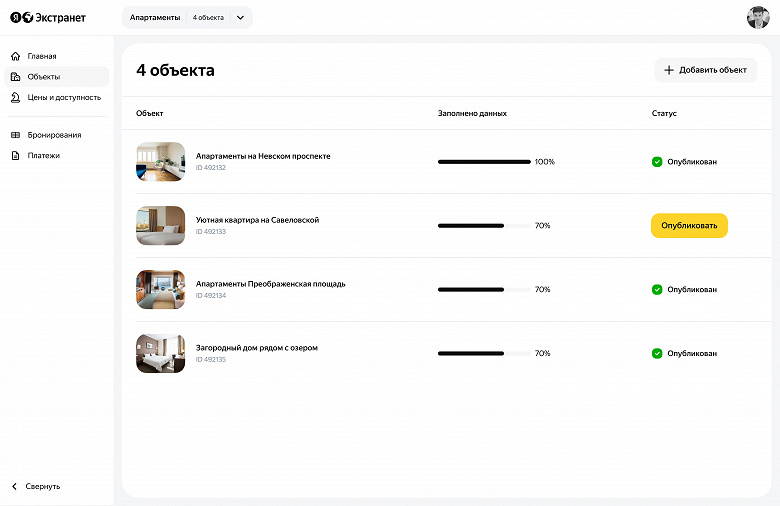This screenshot has height=506, width=780.
Task: Click thumbnail of Апартаменты Преображенская площадь
Action: pyautogui.click(x=161, y=289)
